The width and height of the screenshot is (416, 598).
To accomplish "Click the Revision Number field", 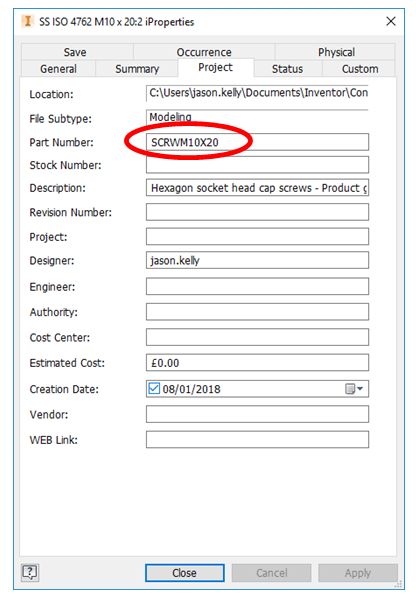I will pos(257,212).
